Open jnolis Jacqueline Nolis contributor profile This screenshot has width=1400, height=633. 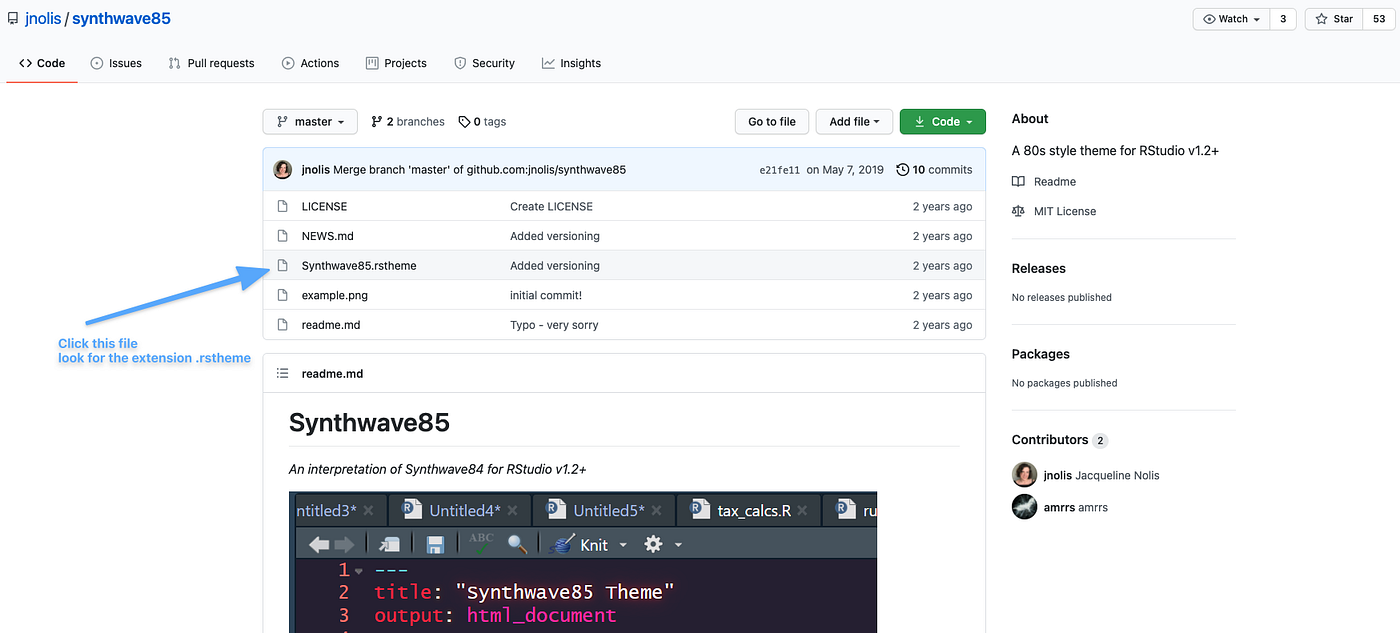click(x=1101, y=475)
